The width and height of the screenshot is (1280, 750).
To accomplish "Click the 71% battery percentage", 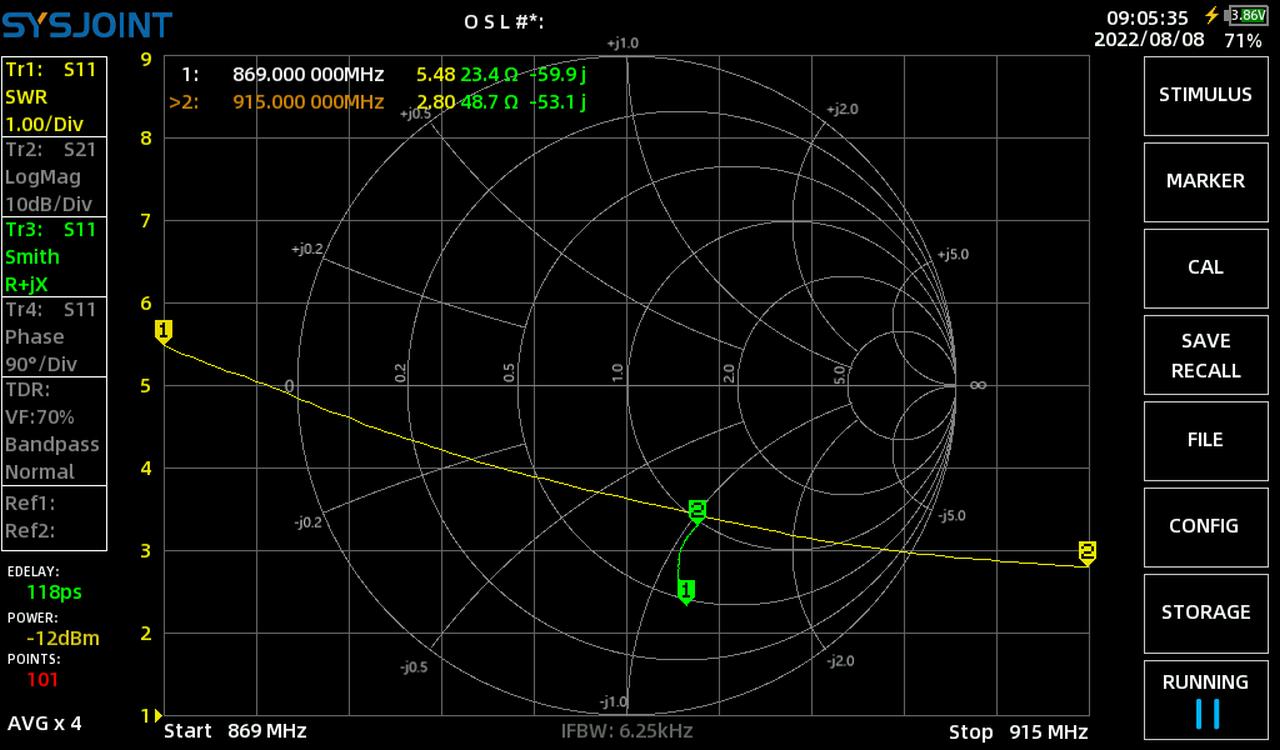I will [x=1243, y=41].
